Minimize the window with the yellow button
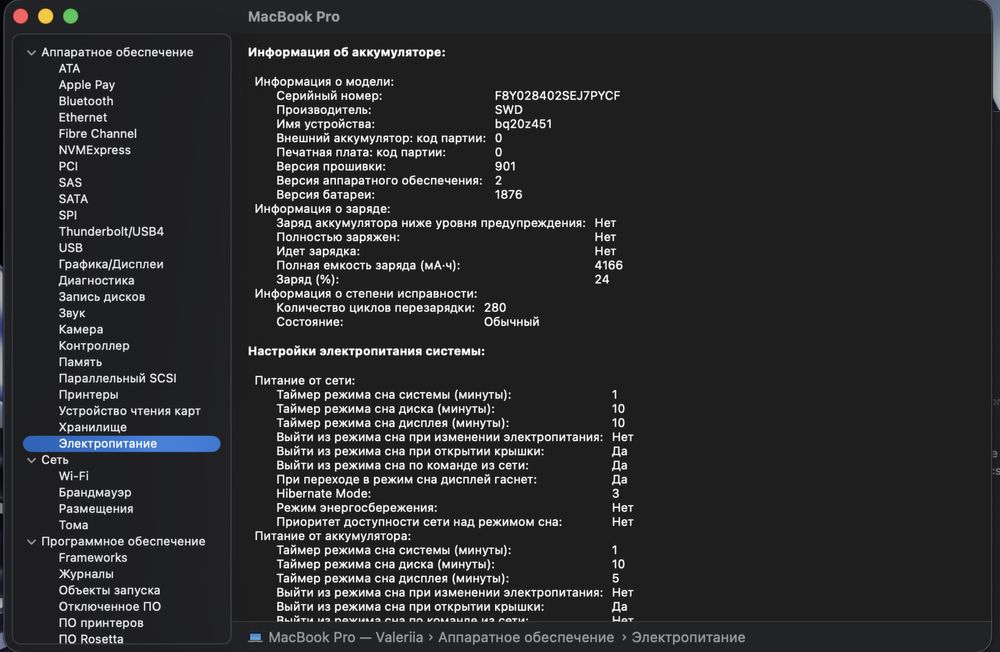The width and height of the screenshot is (1000, 652). coord(45,17)
